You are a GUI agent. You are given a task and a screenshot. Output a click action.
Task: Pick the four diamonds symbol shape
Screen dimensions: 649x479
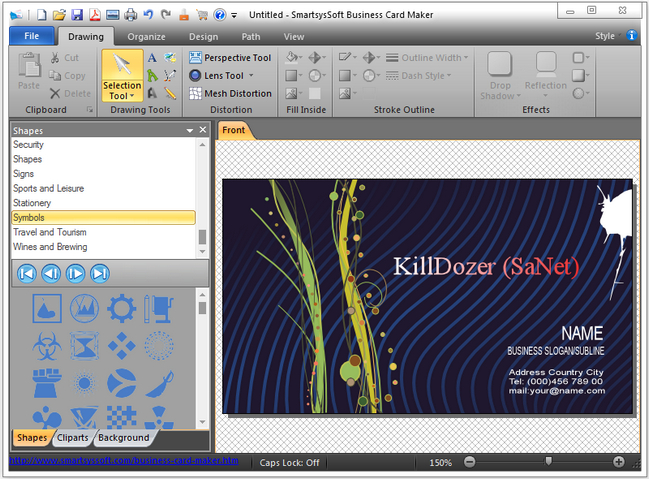tap(122, 345)
